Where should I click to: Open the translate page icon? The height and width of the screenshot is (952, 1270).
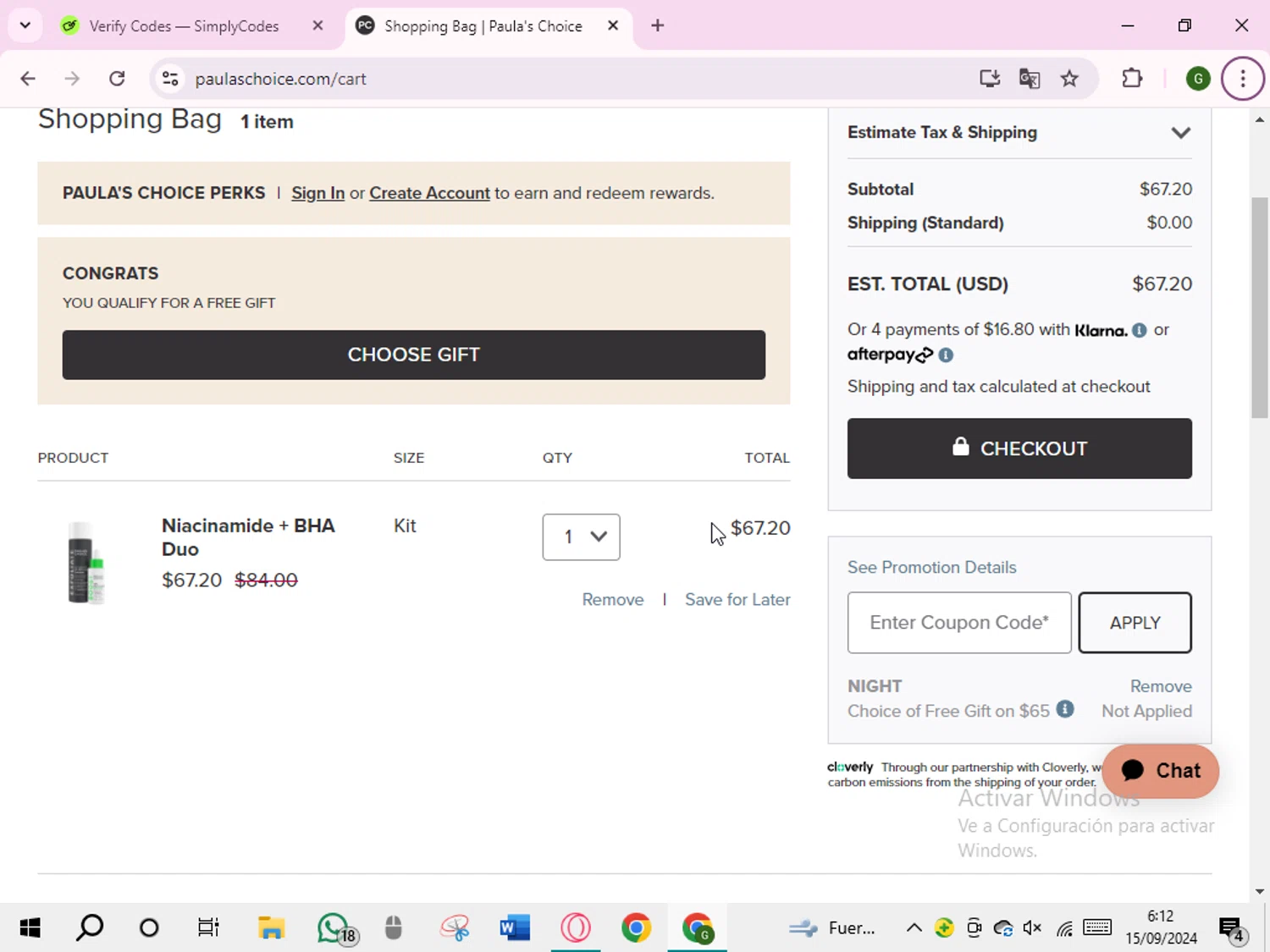click(1030, 79)
